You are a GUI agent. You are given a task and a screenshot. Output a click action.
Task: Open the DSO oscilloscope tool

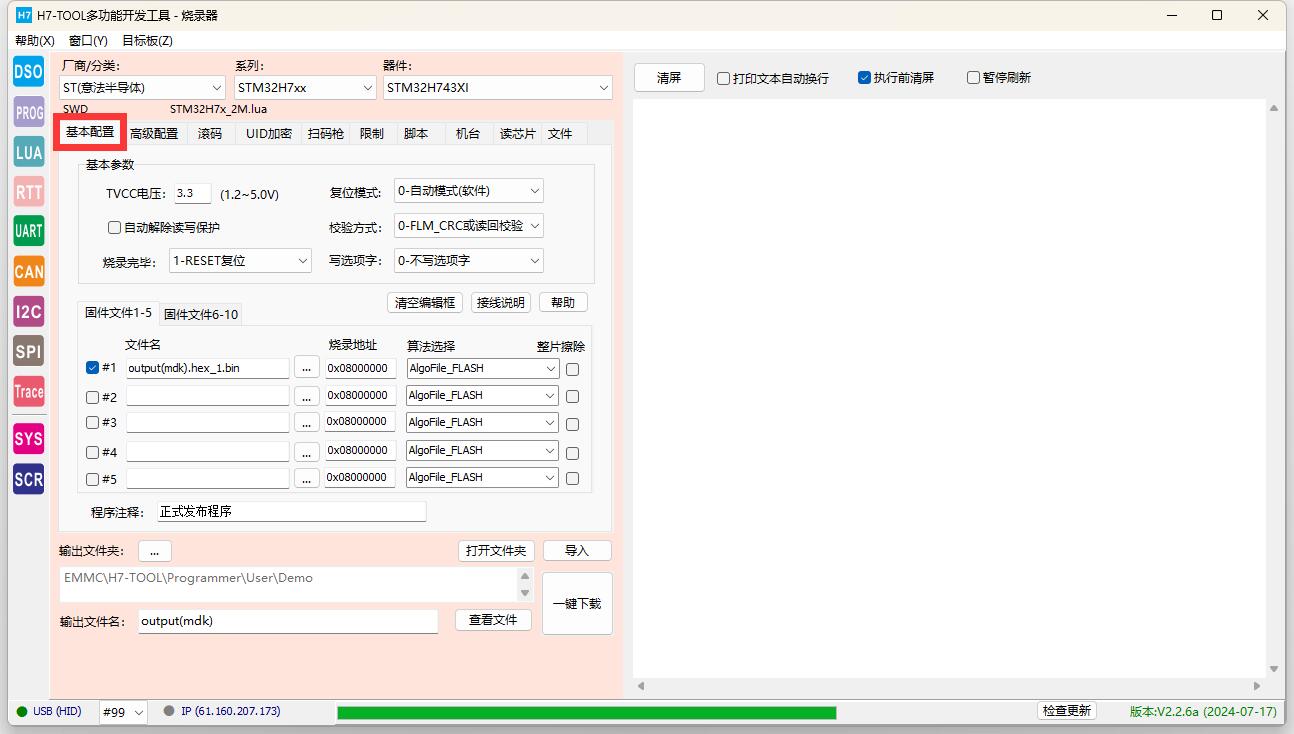tap(28, 71)
